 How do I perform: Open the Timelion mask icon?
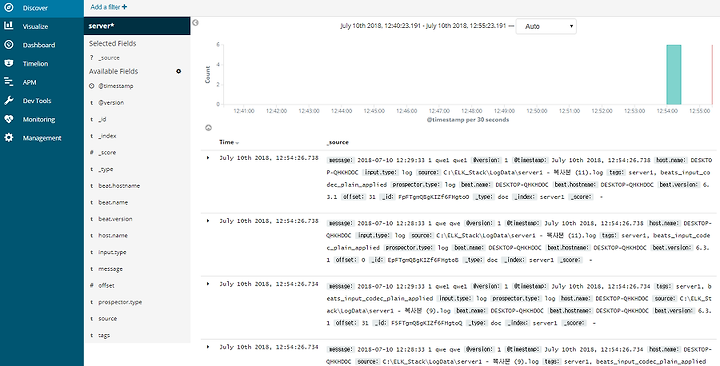point(9,63)
